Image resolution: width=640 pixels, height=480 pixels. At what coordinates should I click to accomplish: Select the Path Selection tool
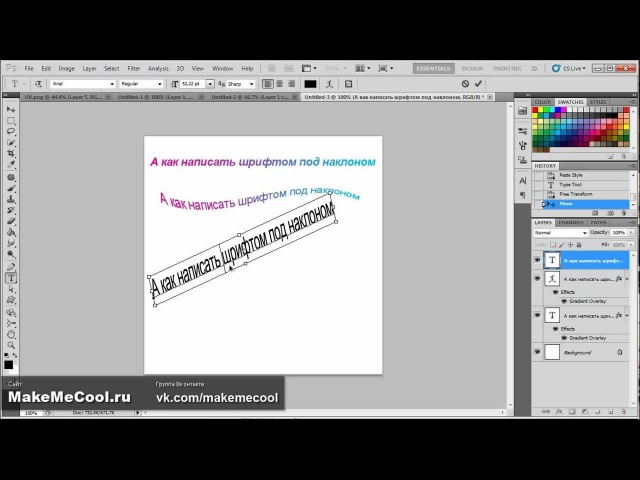[11, 289]
